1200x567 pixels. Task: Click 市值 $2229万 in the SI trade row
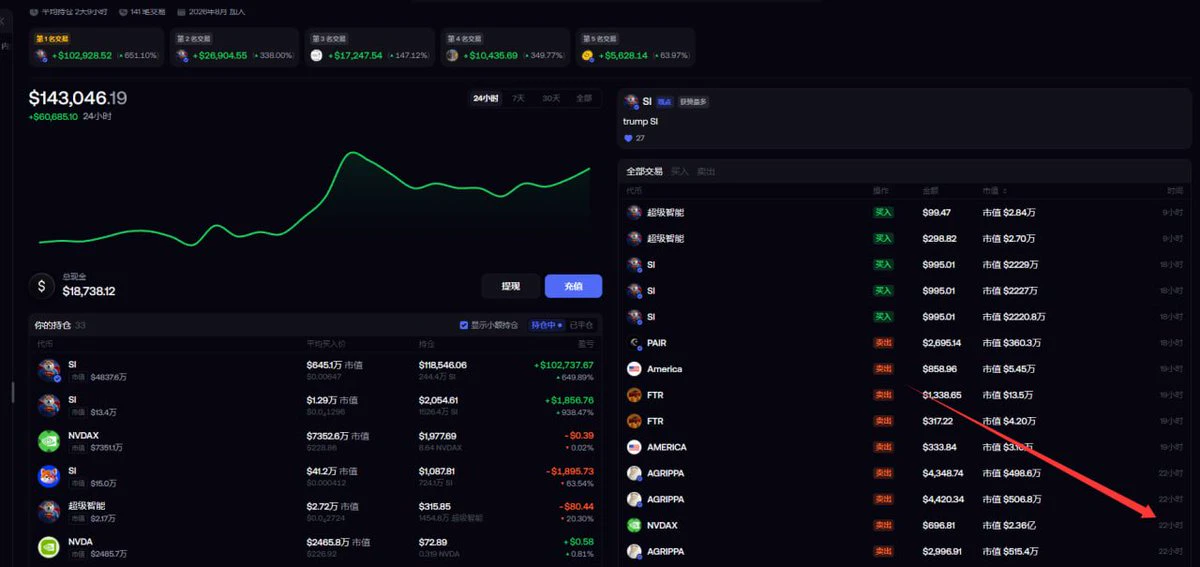(1010, 265)
